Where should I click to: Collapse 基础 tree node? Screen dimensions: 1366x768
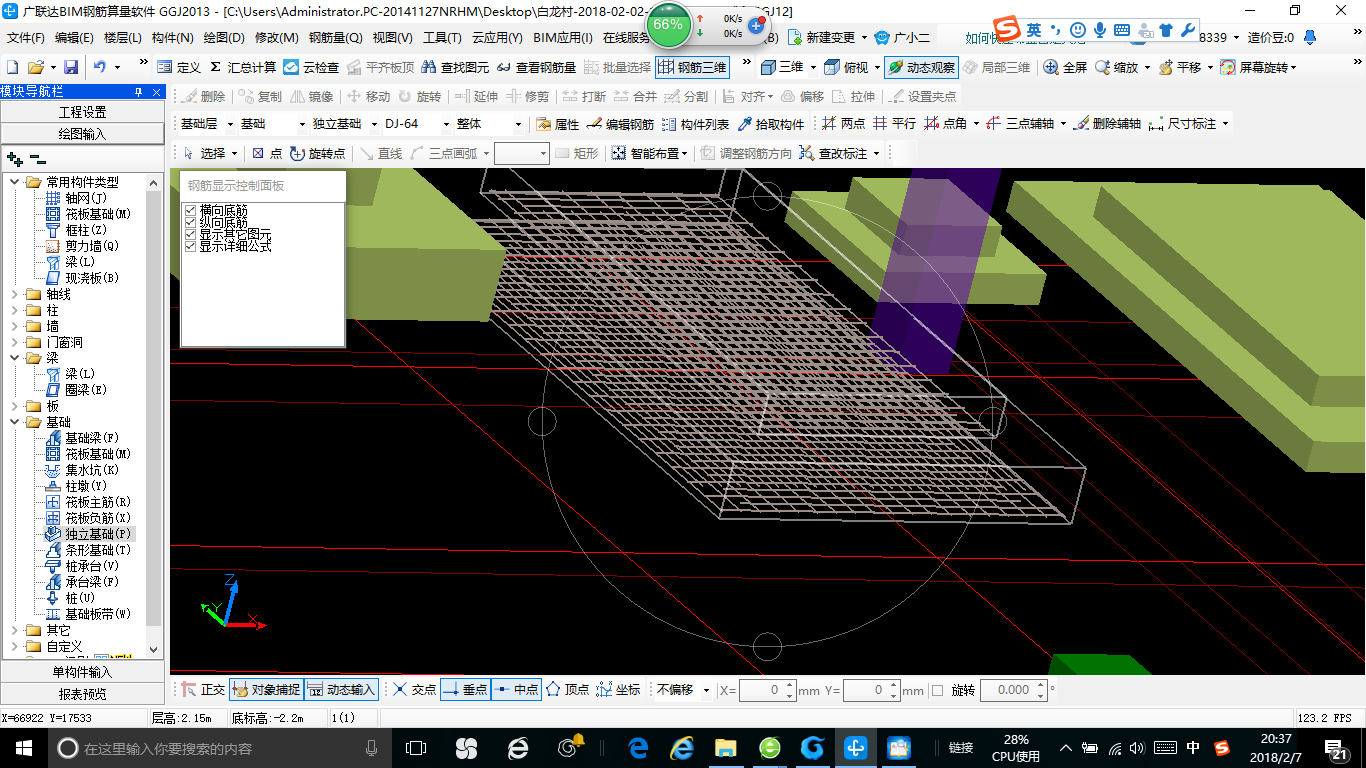[15, 422]
